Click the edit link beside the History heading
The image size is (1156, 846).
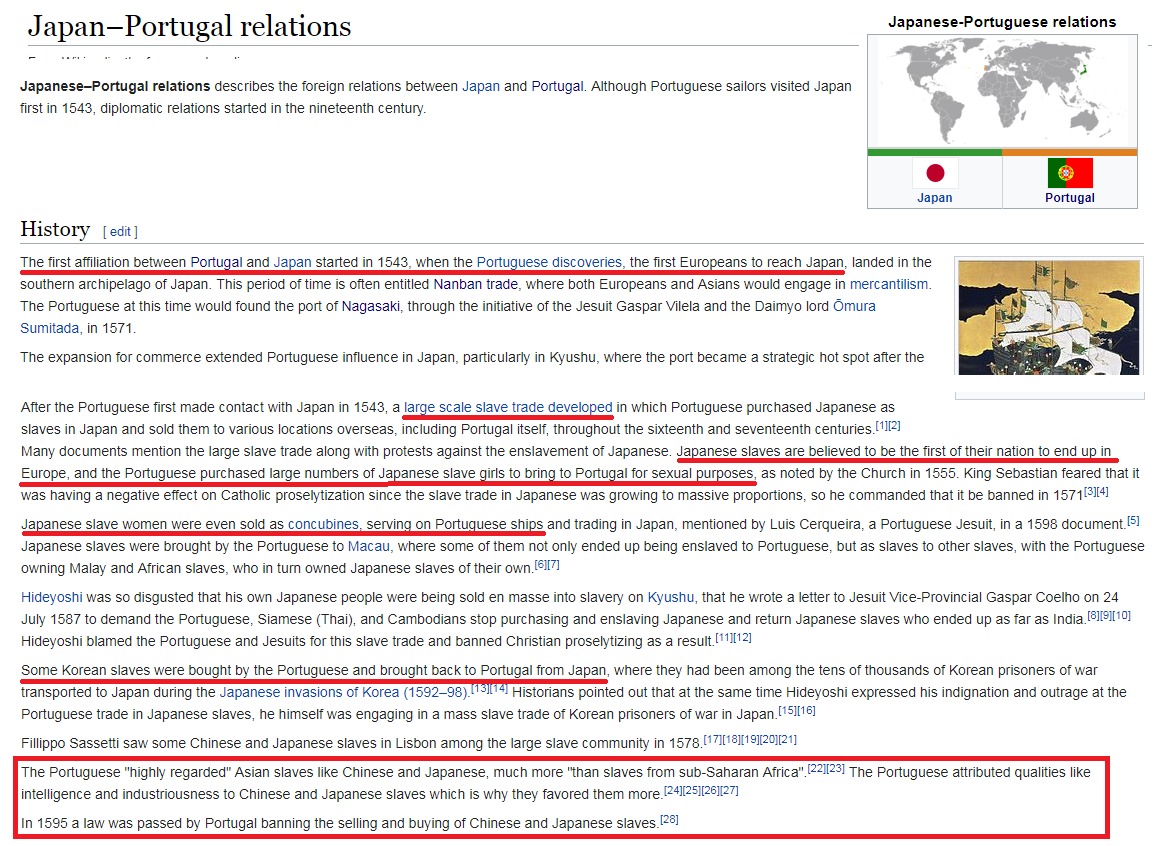point(120,231)
